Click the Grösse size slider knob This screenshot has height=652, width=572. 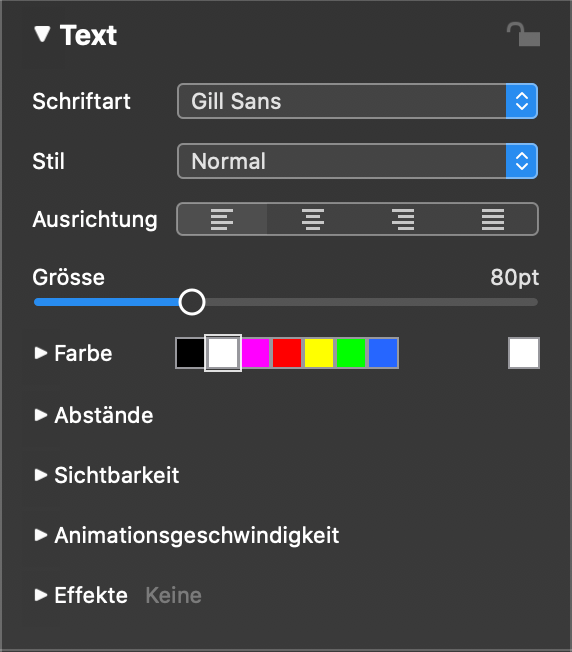pyautogui.click(x=192, y=302)
